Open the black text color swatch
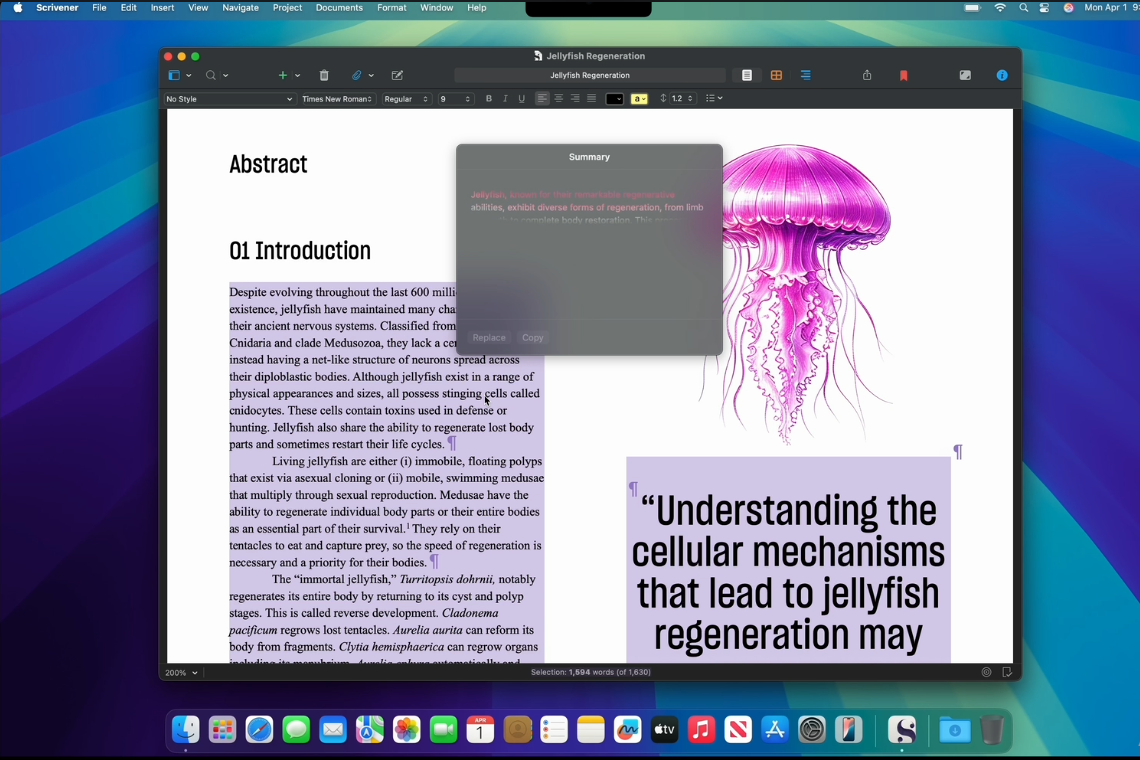Viewport: 1140px width, 760px height. (614, 99)
